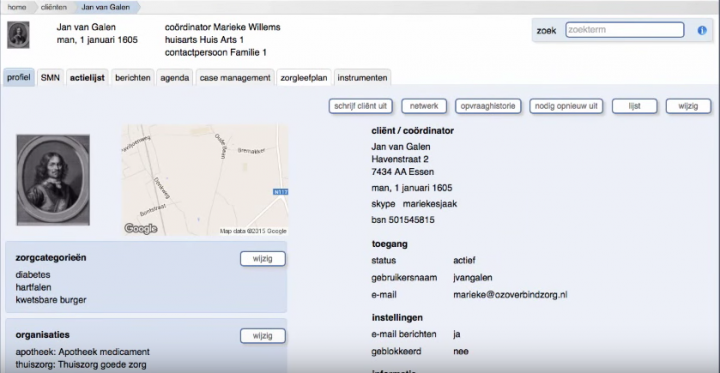The image size is (720, 373).
Task: Click the 7434 AA Essen postal line
Action: coord(403,172)
